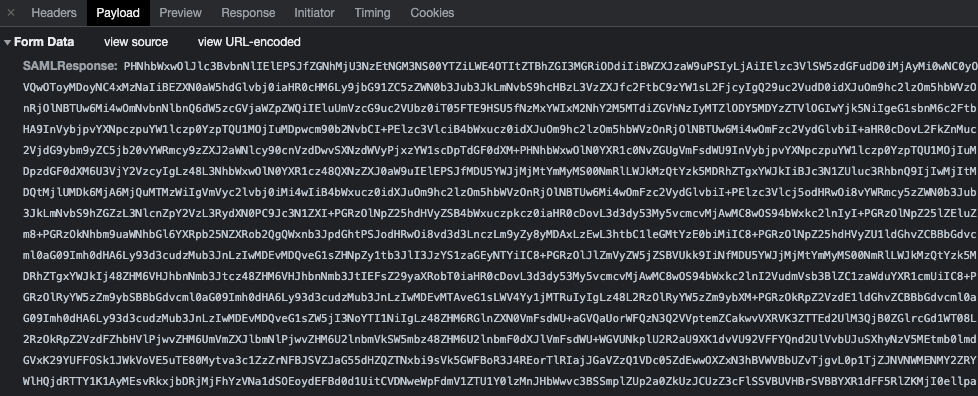This screenshot has height=396, width=978.
Task: Click view source link
Action: point(136,42)
